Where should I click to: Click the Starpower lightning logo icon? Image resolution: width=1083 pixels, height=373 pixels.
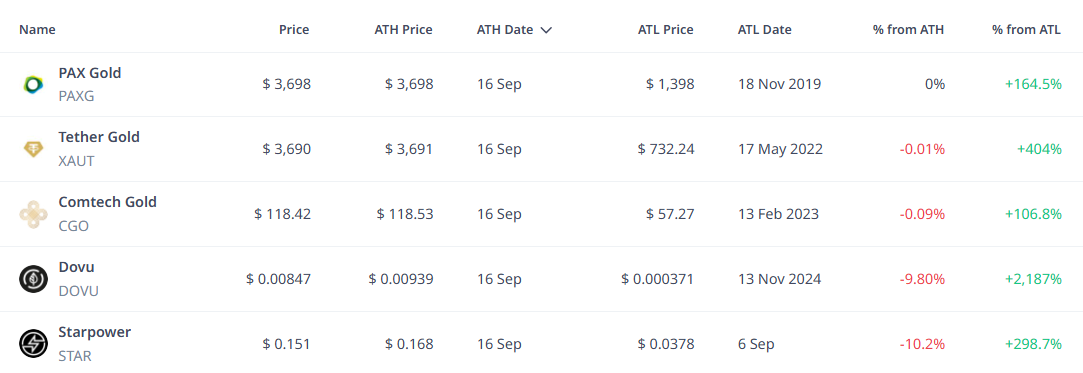point(33,344)
